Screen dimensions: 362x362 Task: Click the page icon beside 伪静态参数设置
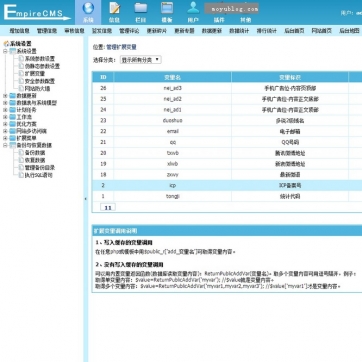(x=21, y=66)
